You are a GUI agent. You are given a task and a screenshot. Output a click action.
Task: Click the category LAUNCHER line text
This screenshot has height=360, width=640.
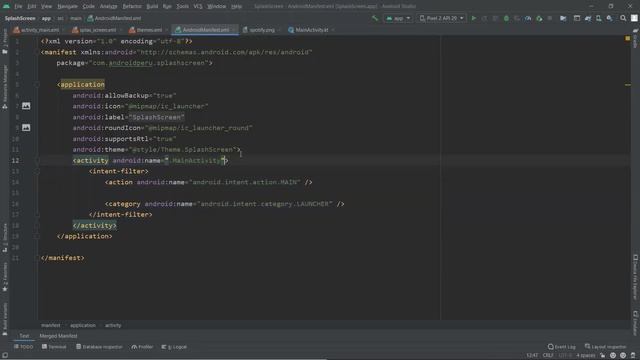[225, 204]
